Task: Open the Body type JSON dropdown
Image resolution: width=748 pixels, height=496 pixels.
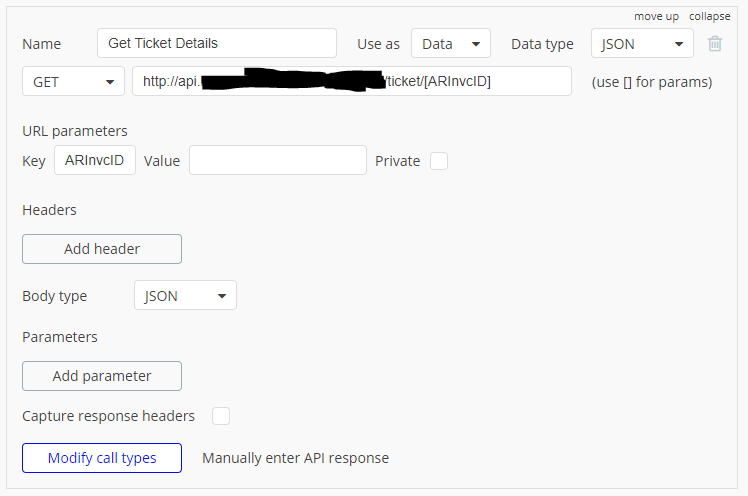Action: click(185, 296)
